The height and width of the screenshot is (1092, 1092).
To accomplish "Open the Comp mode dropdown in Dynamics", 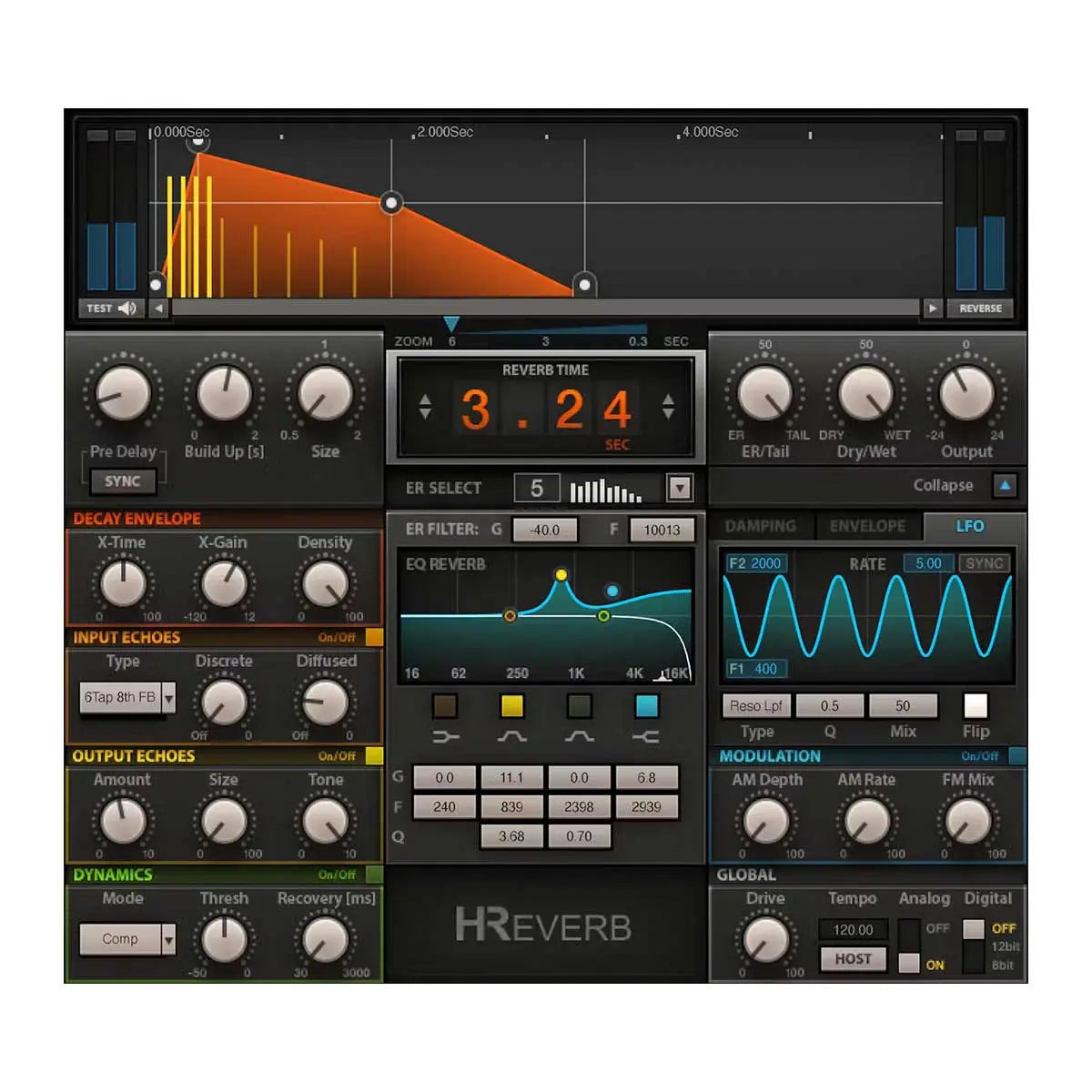I will (x=127, y=938).
